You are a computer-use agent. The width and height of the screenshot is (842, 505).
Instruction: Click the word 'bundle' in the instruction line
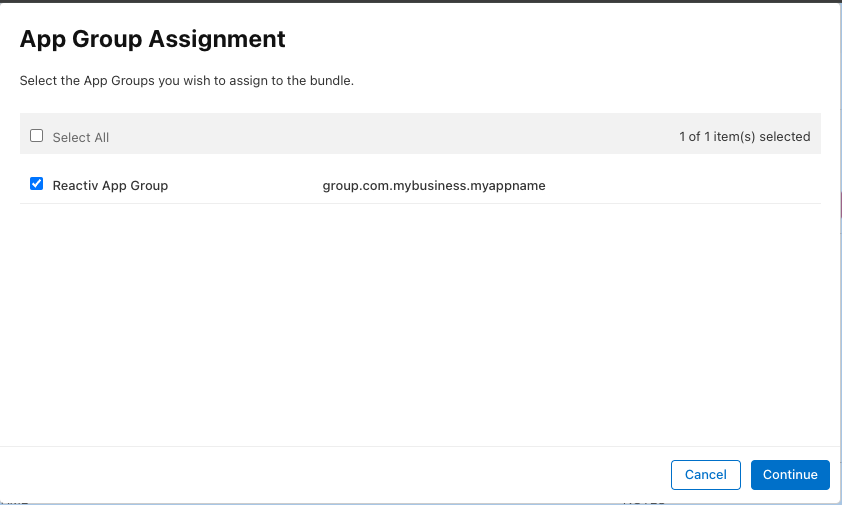point(331,80)
